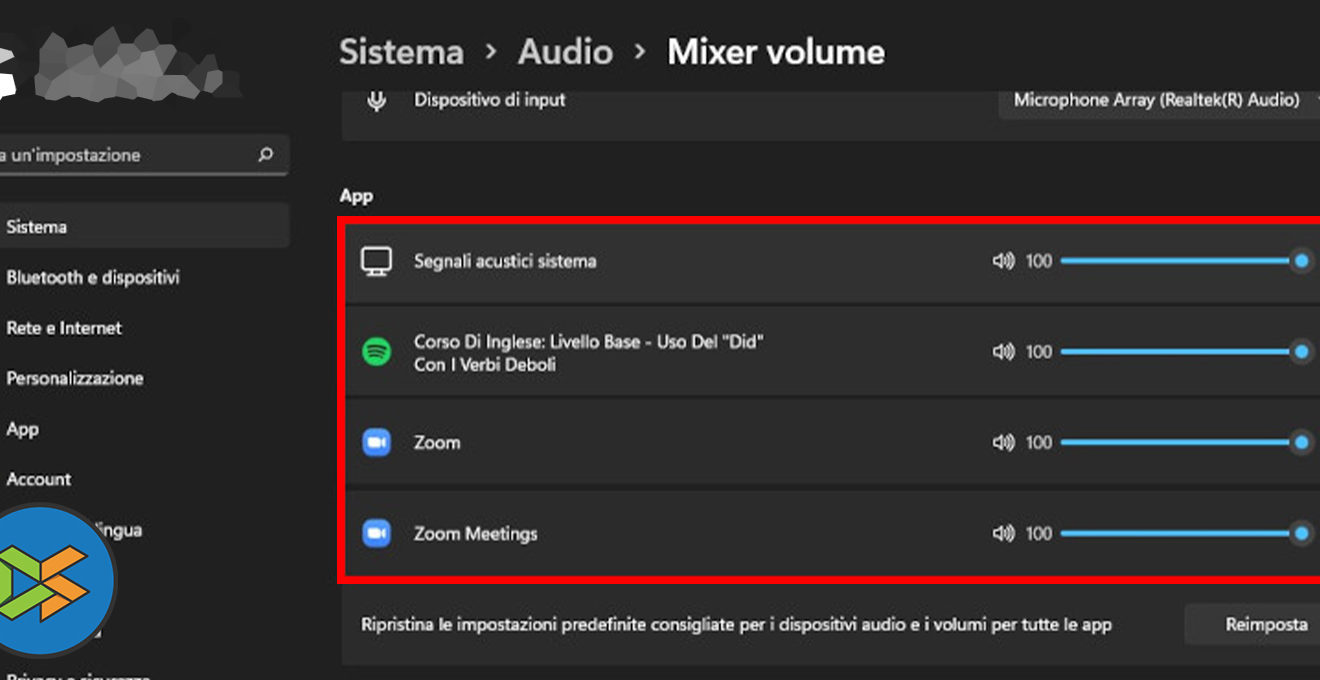Open Rete e Internet settings section
1320x680 pixels.
pos(64,328)
